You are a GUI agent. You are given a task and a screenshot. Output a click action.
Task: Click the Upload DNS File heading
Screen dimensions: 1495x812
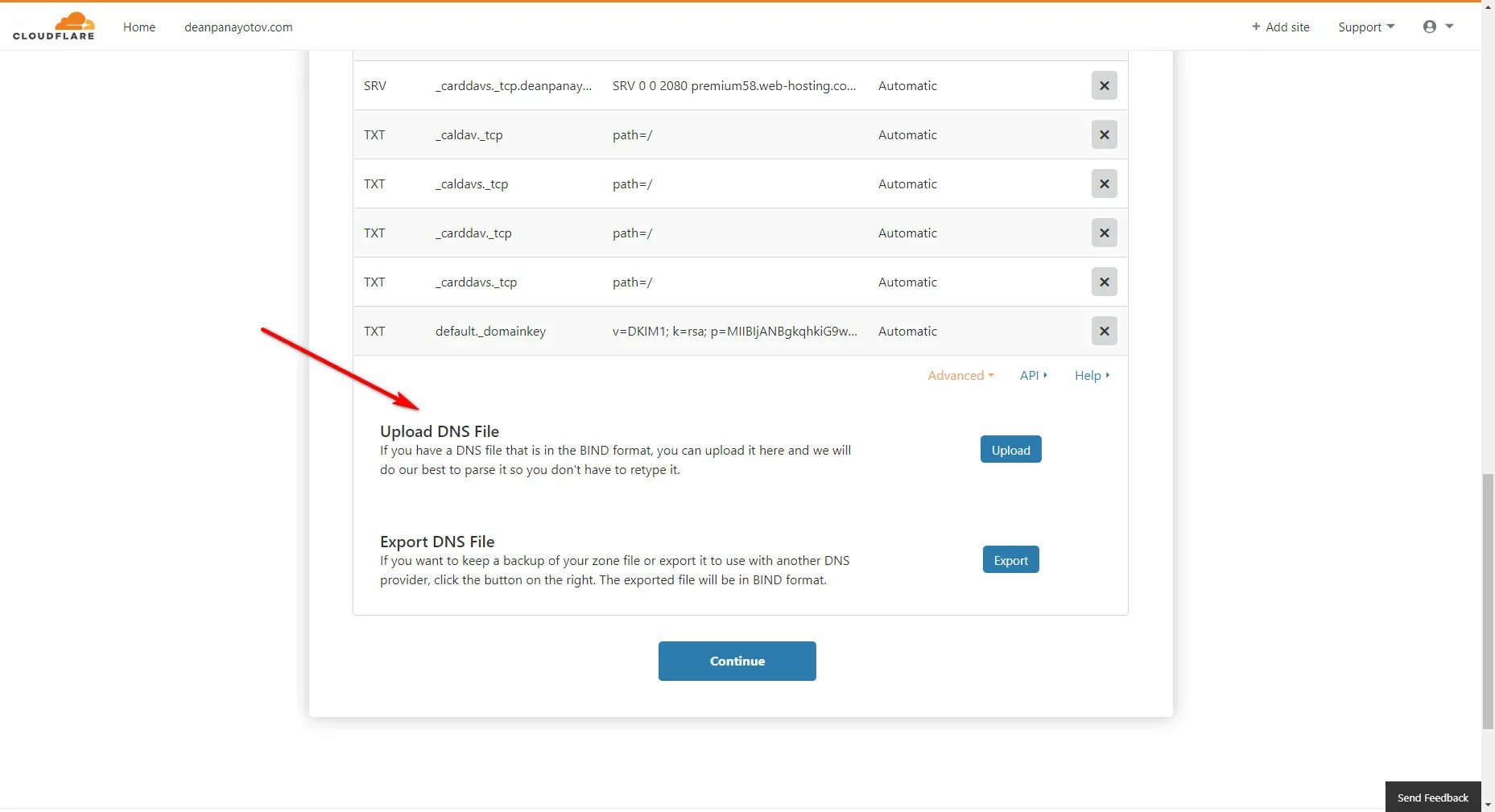(x=440, y=431)
